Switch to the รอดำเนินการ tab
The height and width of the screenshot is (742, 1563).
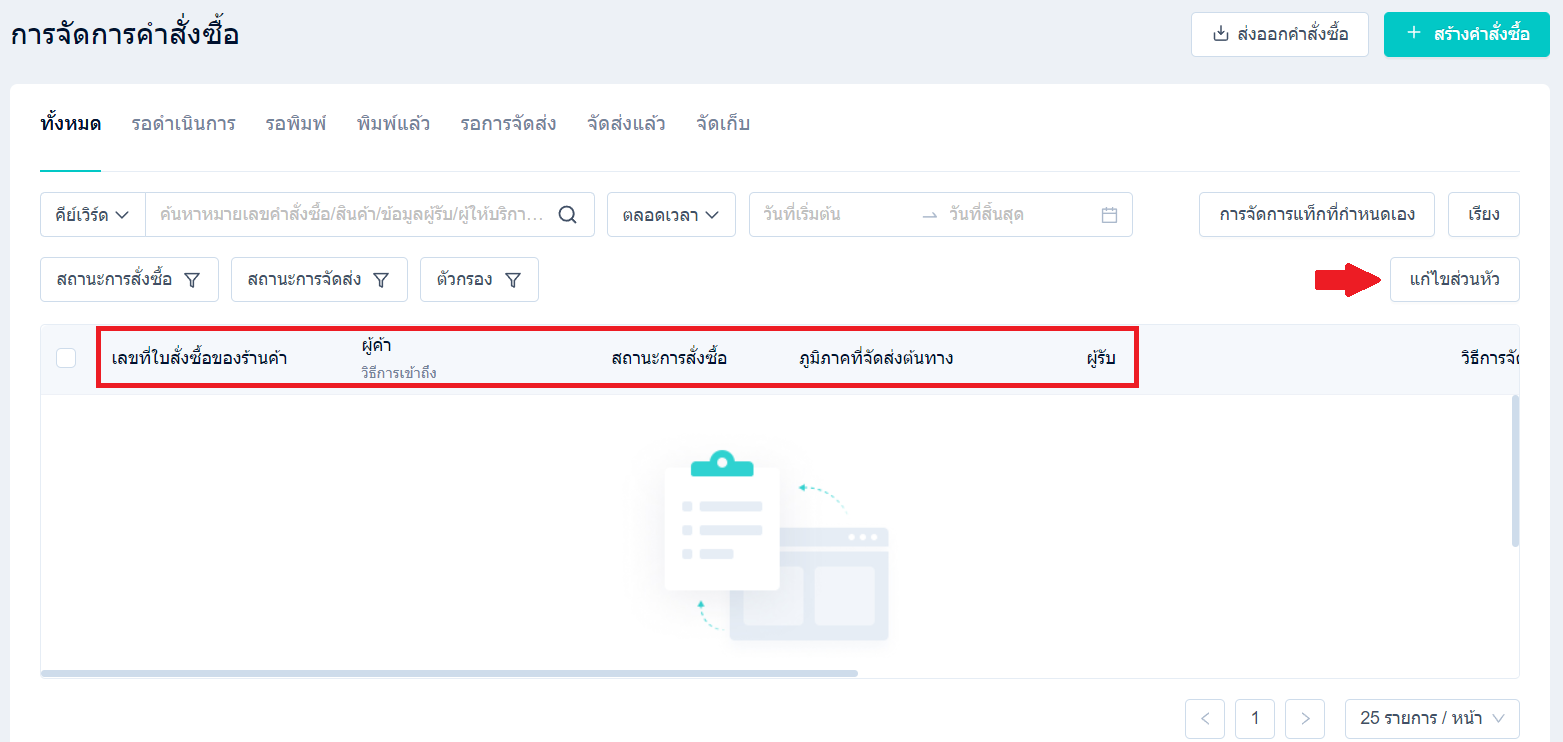pos(184,125)
